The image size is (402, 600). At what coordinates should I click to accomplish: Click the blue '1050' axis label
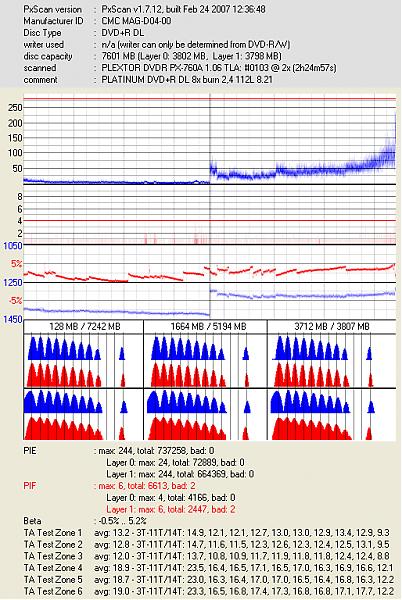pos(13,246)
